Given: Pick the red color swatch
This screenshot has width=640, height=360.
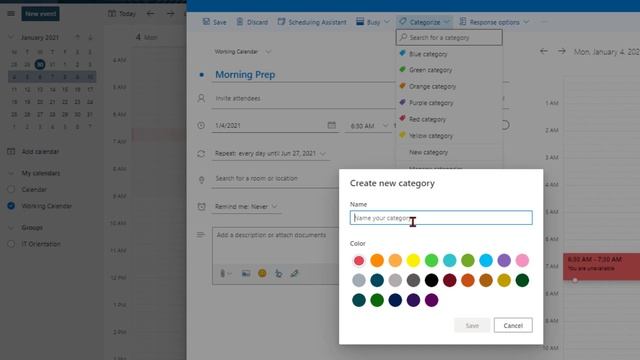Looking at the screenshot, I should (359, 260).
